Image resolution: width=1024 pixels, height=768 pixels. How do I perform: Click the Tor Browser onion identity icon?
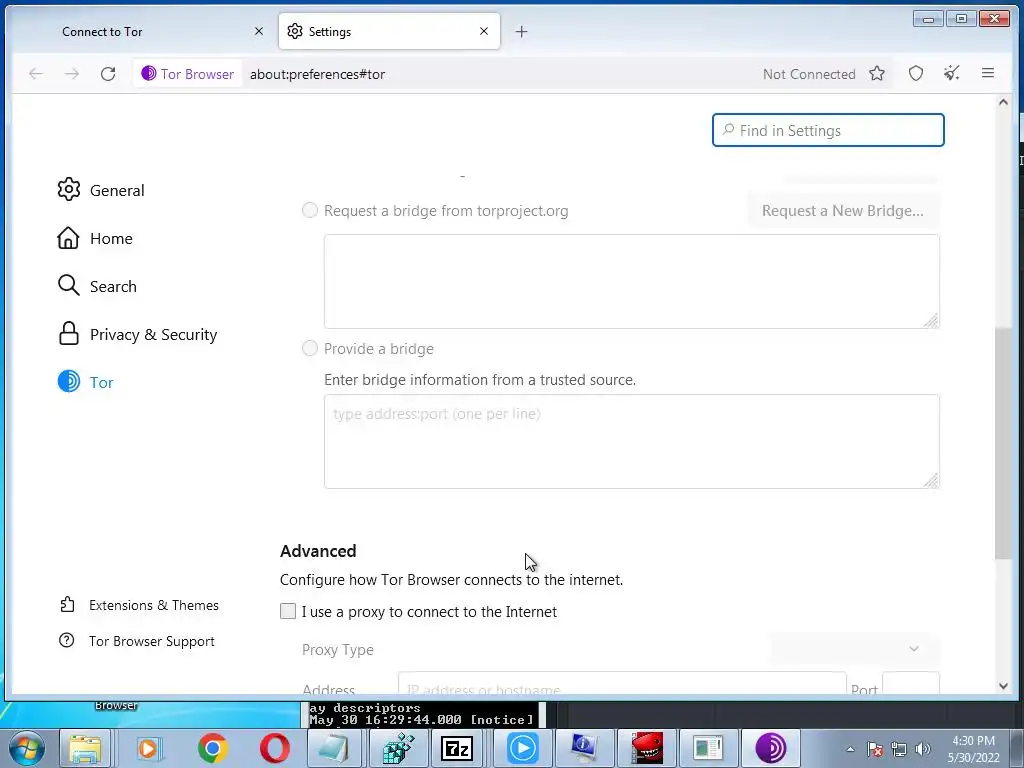149,74
